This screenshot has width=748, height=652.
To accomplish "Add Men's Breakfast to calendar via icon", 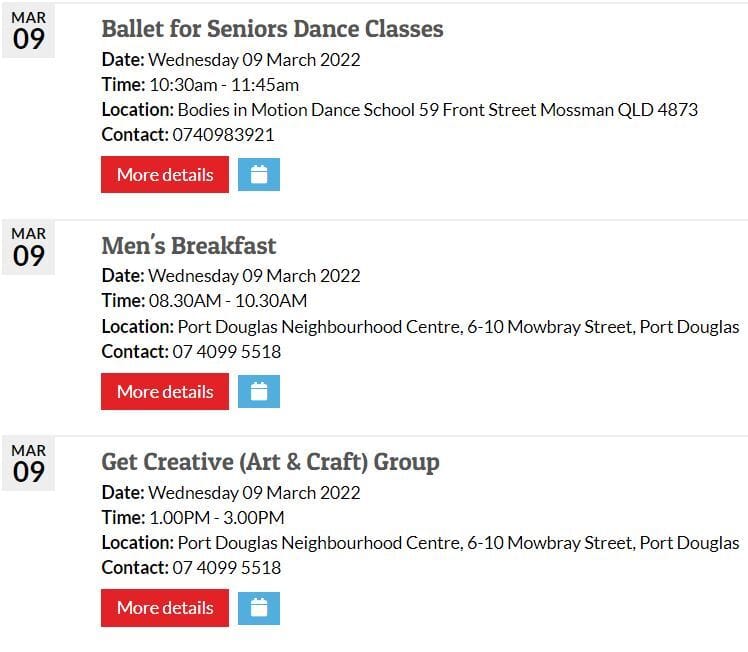I will (259, 392).
